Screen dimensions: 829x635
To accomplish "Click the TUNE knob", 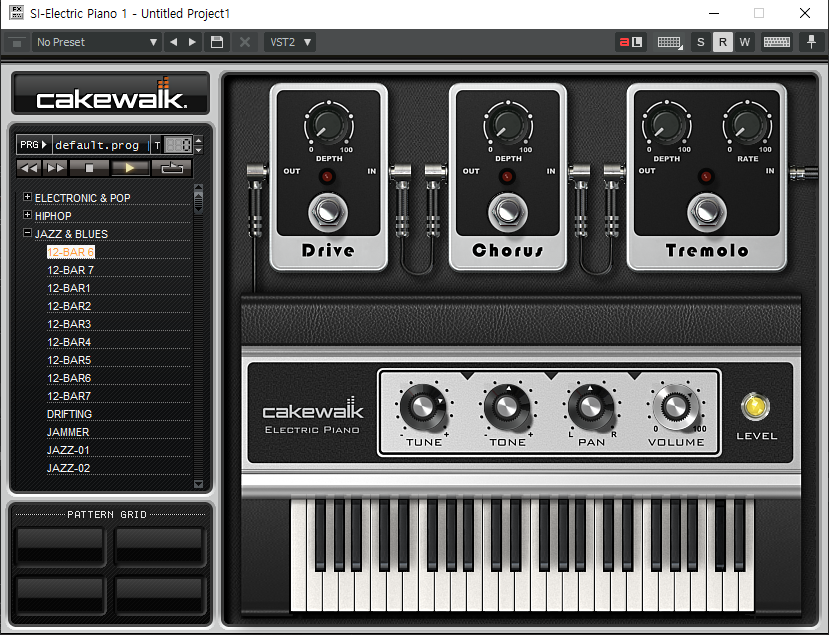I will (422, 407).
